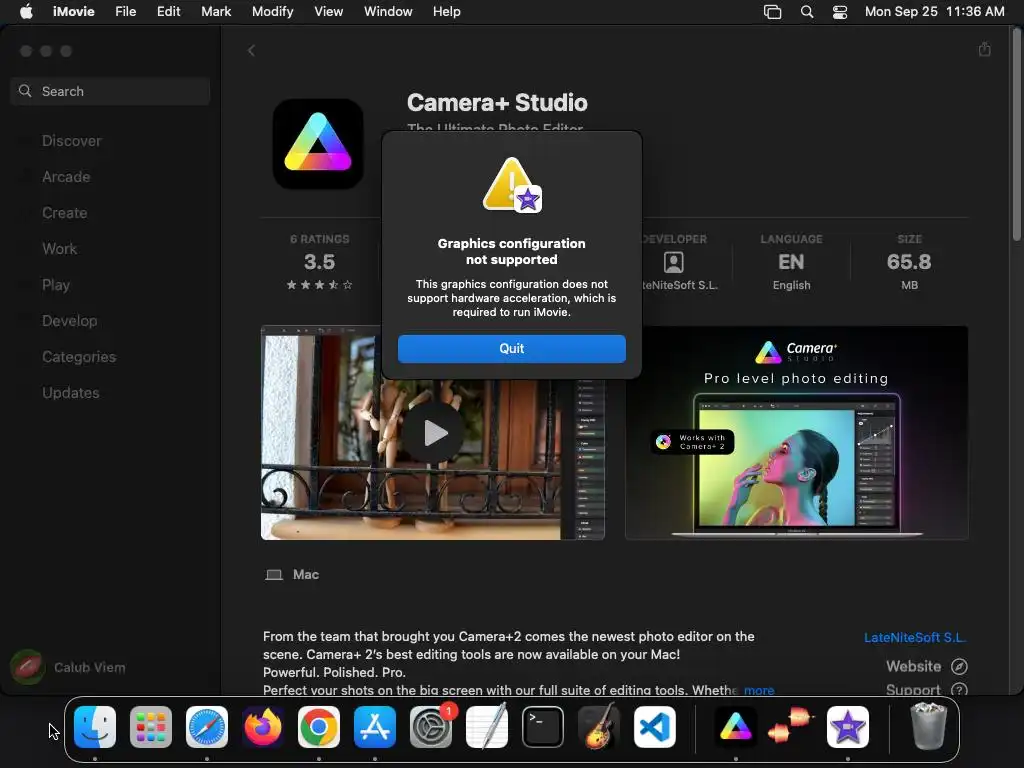1024x768 pixels.
Task: Click the back chevron in App Store
Action: coord(251,50)
